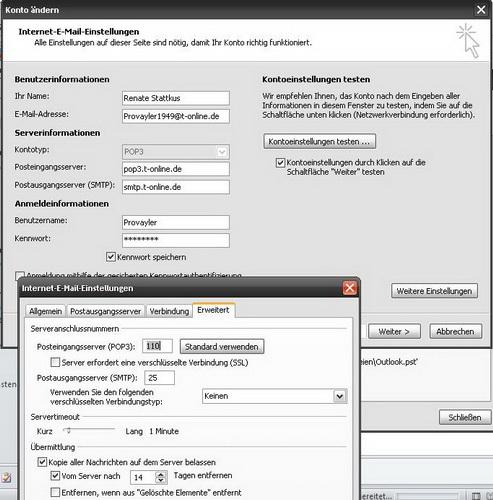Image resolution: width=493 pixels, height=500 pixels.
Task: Click the days field showing 14
Action: click(x=143, y=478)
